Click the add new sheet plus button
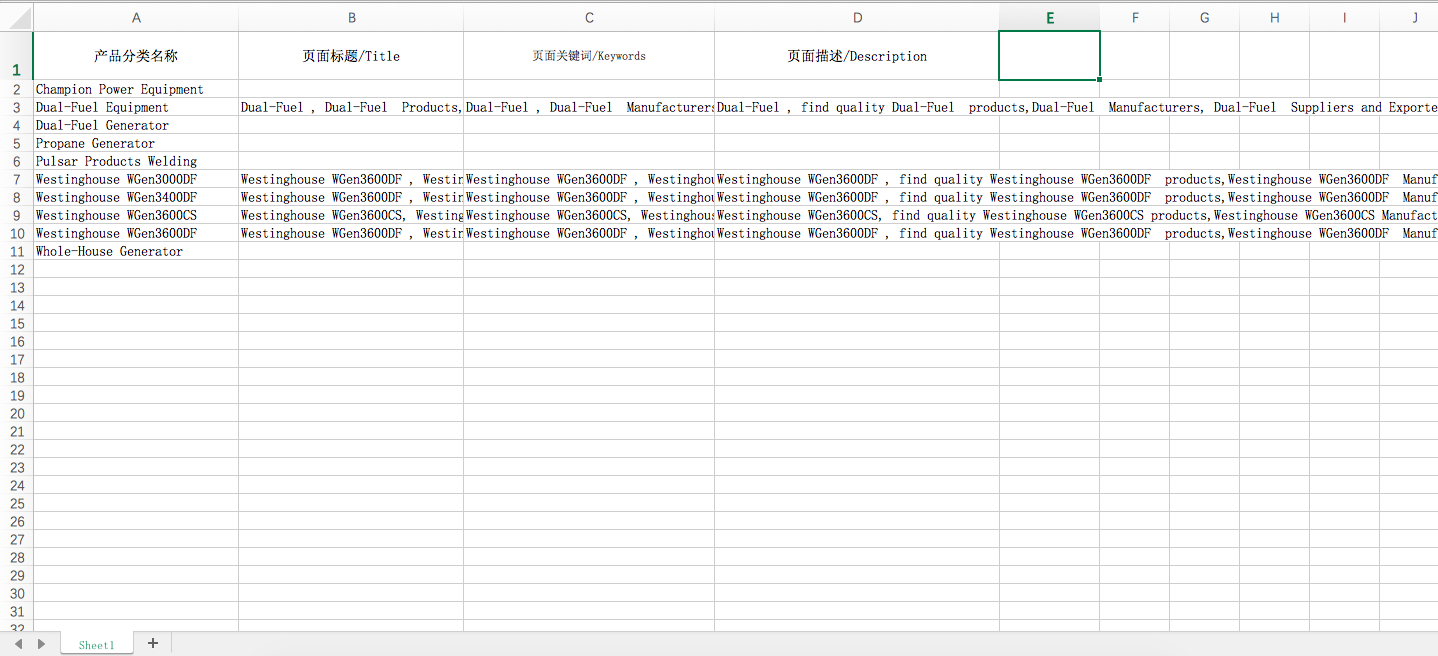 click(x=153, y=643)
